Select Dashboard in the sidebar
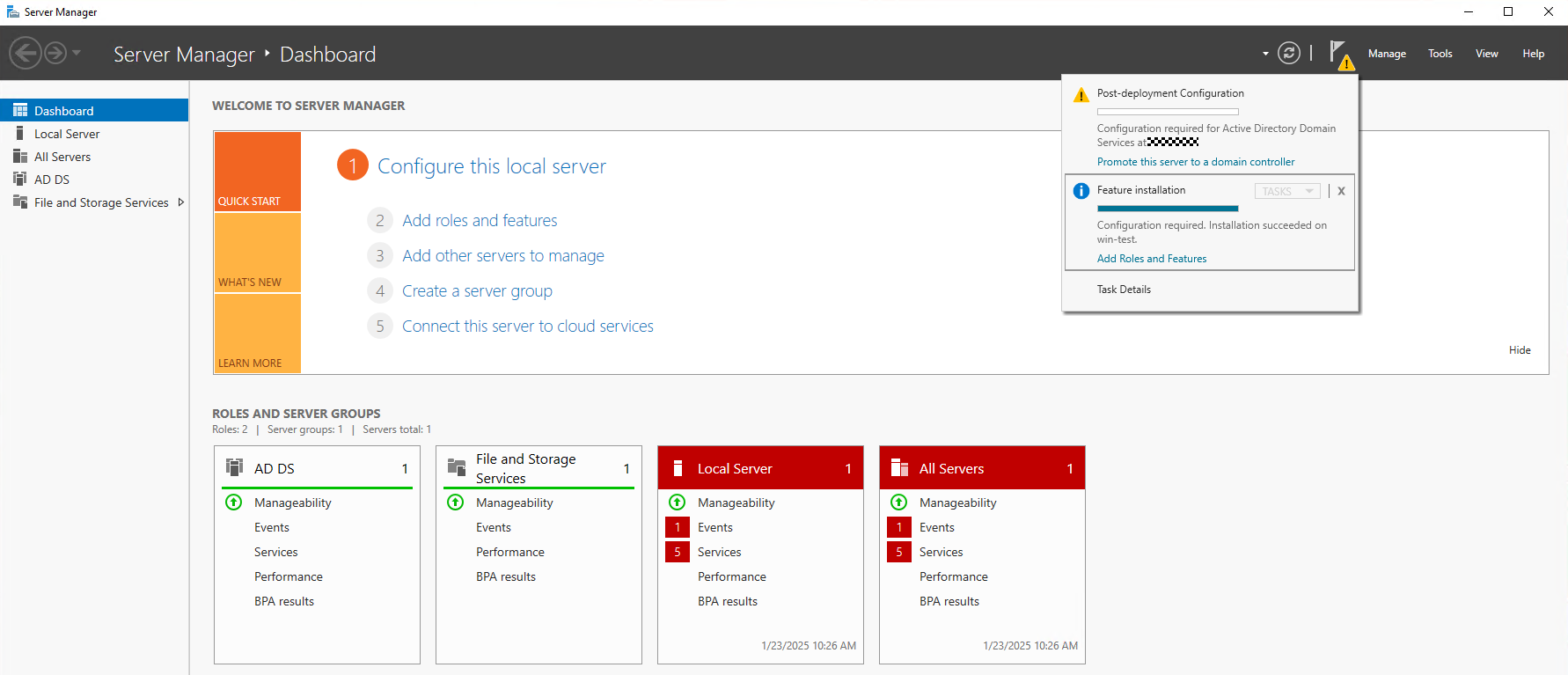This screenshot has width=1568, height=675. (x=94, y=110)
